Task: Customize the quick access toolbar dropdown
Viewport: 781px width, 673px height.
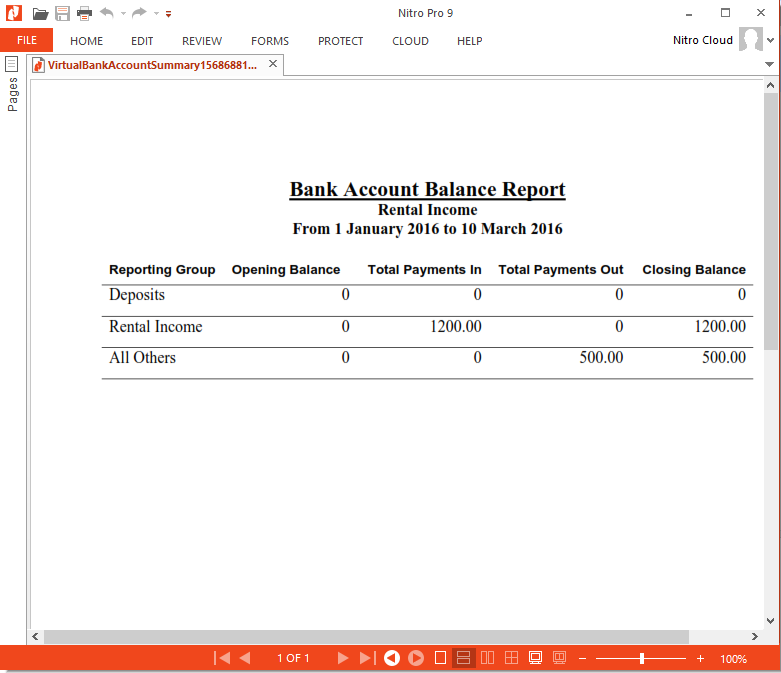Action: 169,14
